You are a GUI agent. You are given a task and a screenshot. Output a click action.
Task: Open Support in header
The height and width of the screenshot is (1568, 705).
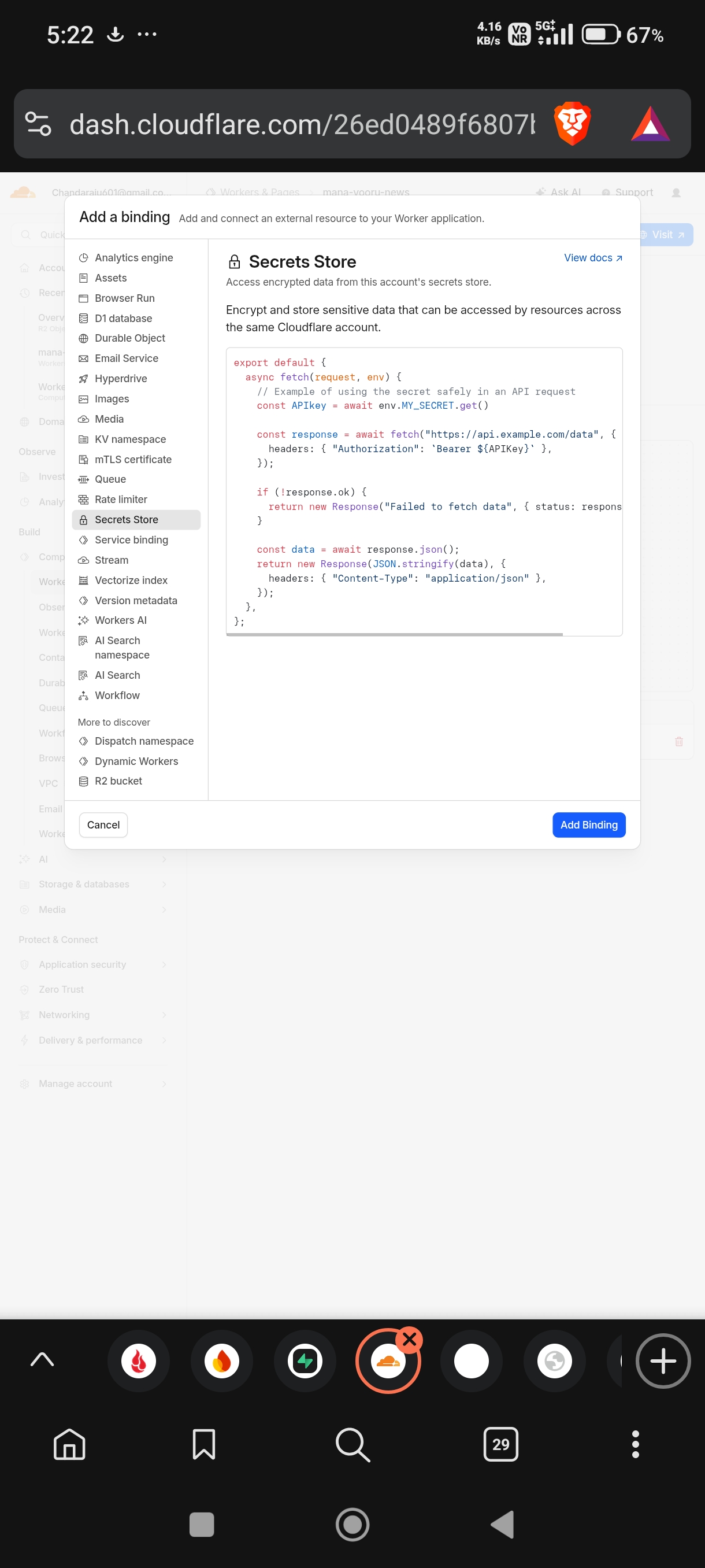[x=627, y=193]
